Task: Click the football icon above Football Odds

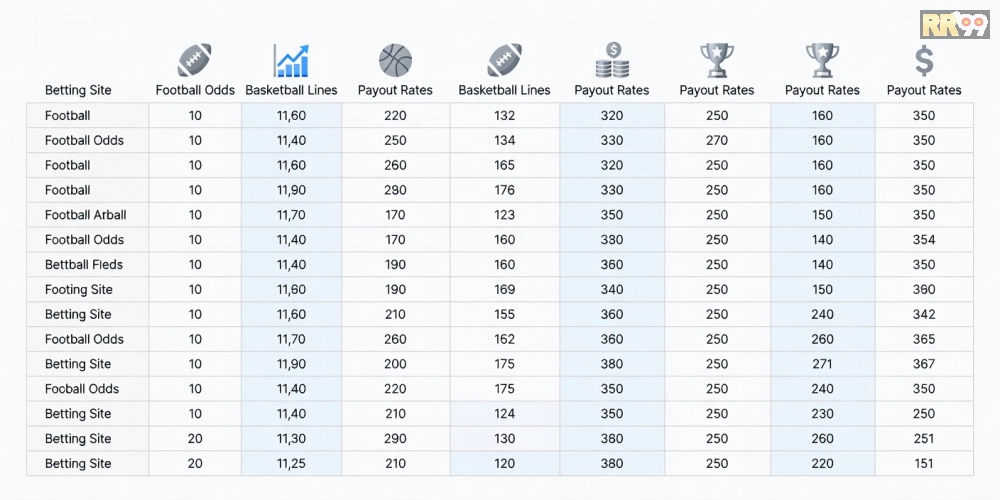Action: tap(195, 61)
